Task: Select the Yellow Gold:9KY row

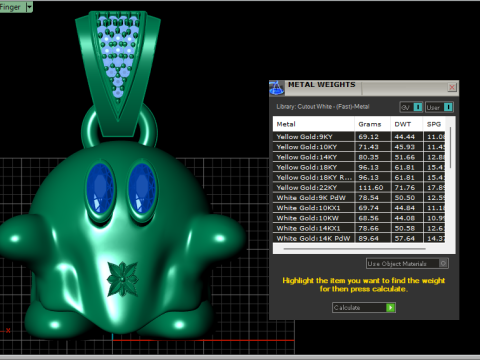Action: (359, 137)
